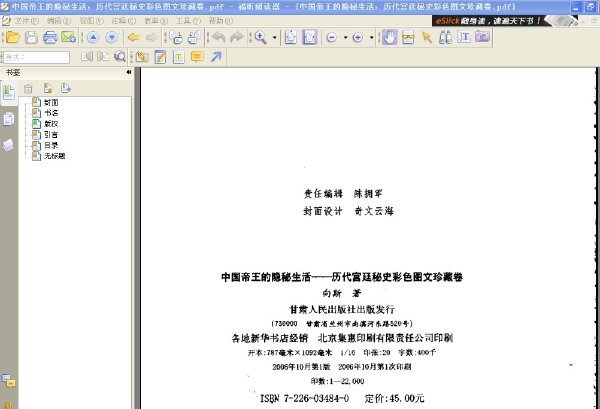Click the ruler-like tool icon right of Hand
Viewport: 600px width, 409px height.
click(x=408, y=37)
